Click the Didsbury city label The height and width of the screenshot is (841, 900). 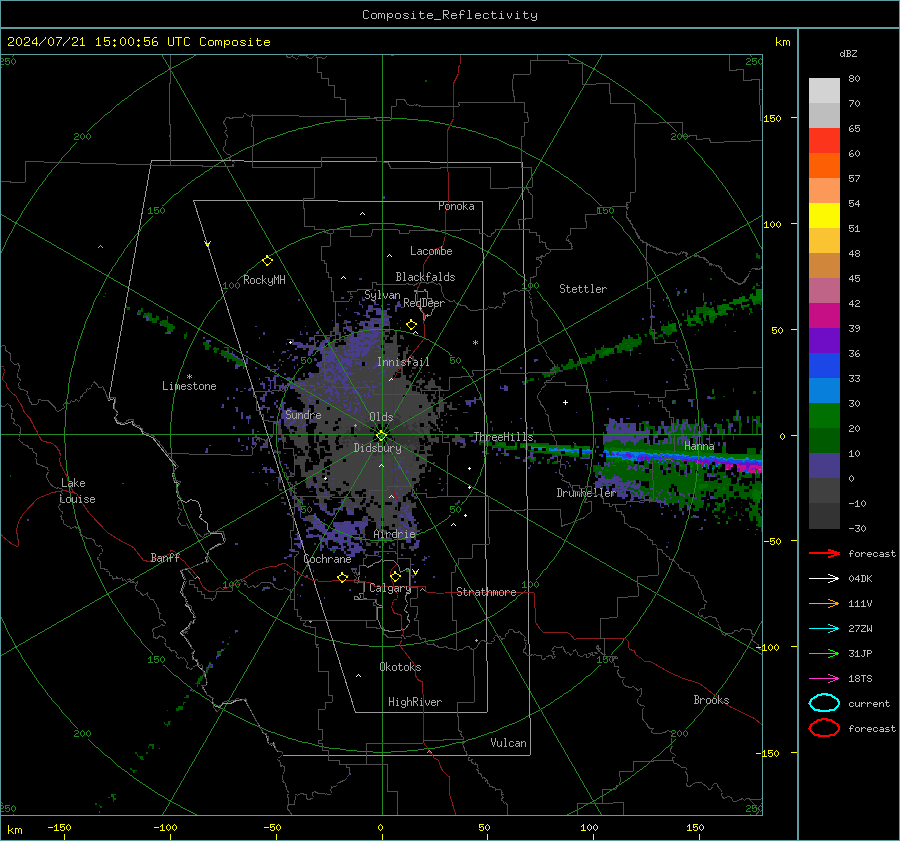click(x=377, y=448)
